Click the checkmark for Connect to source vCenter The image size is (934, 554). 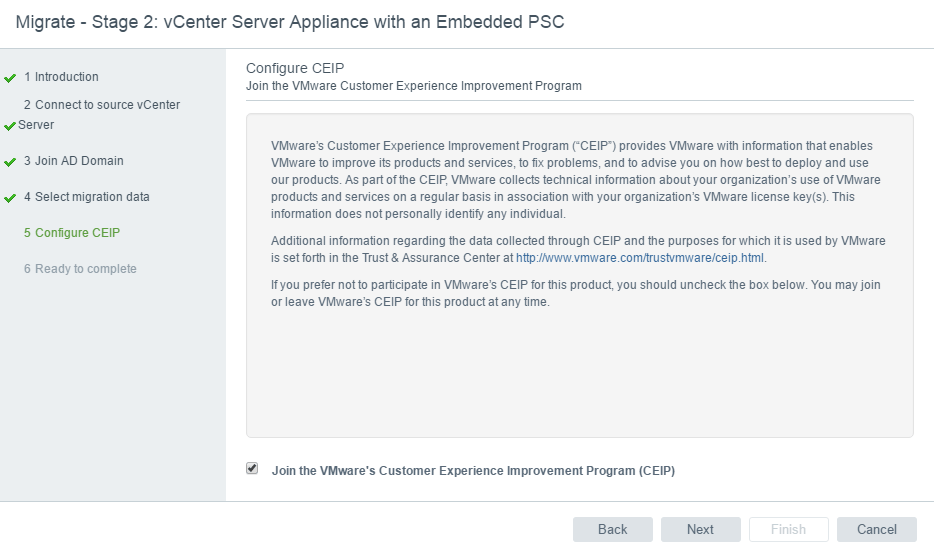point(10,126)
